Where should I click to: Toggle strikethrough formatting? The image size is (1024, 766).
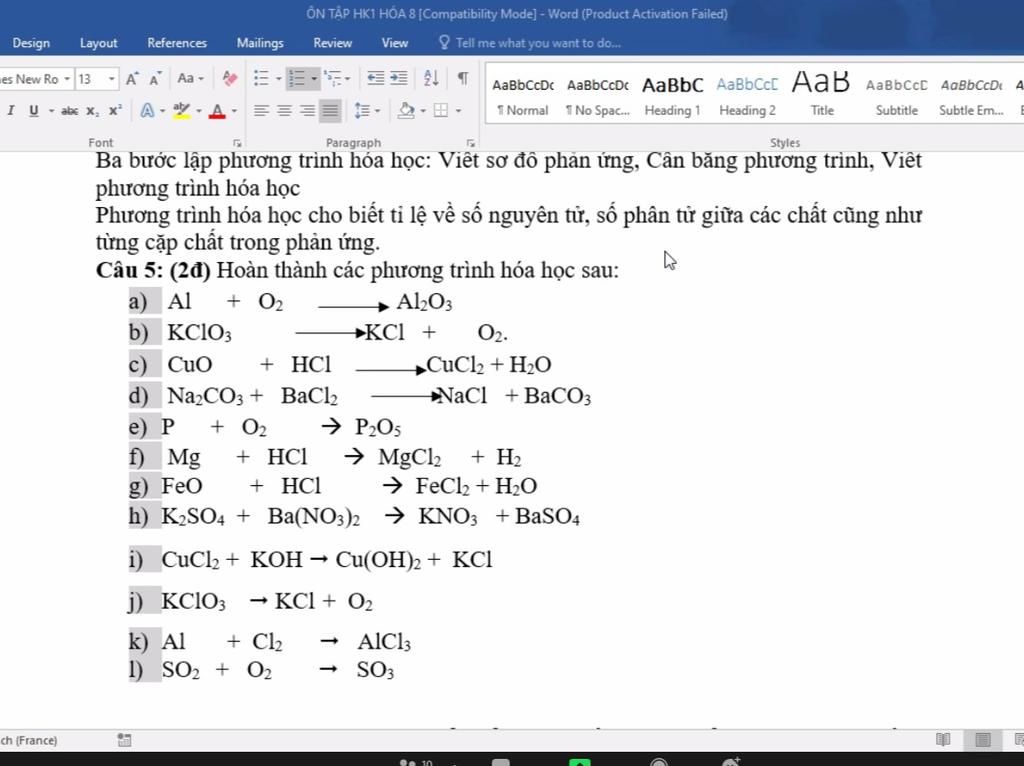point(69,110)
